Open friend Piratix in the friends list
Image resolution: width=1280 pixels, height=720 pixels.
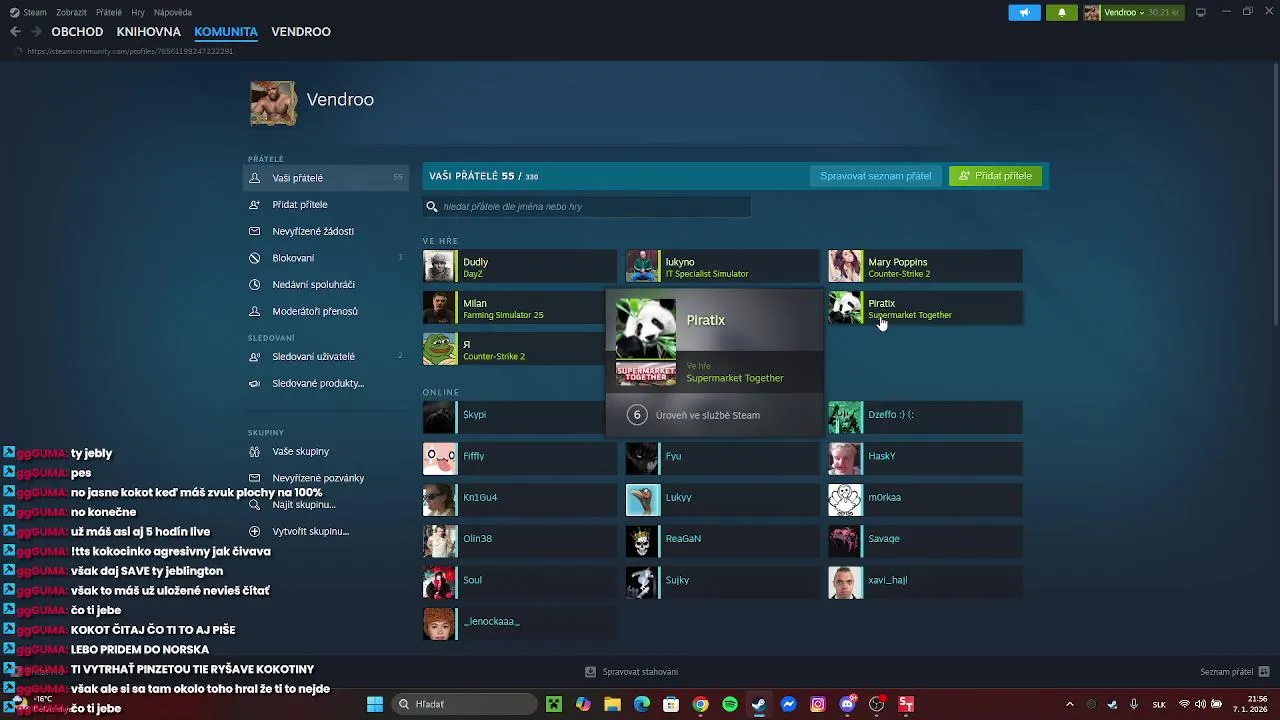coord(925,308)
